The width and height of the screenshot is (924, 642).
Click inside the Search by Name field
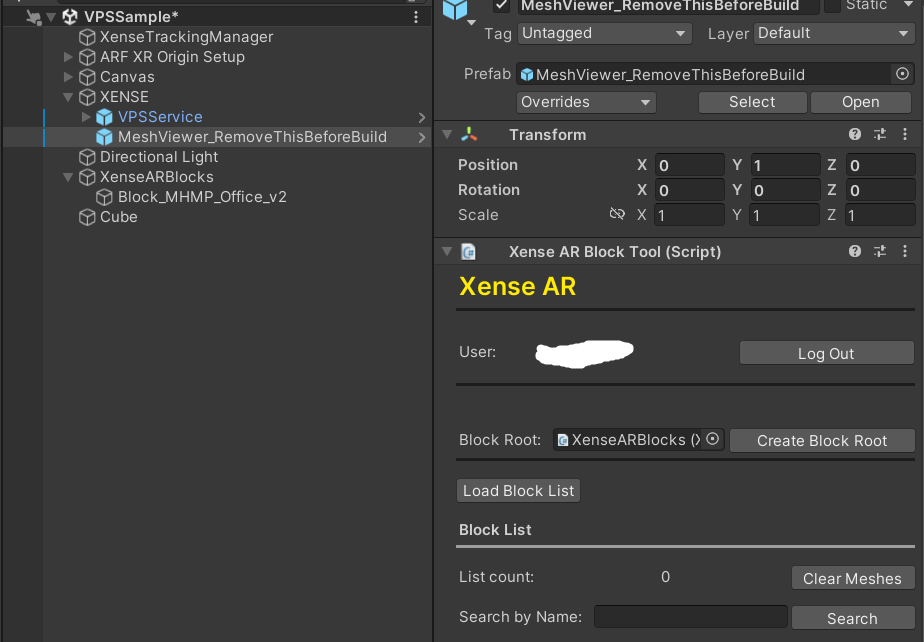click(x=690, y=616)
